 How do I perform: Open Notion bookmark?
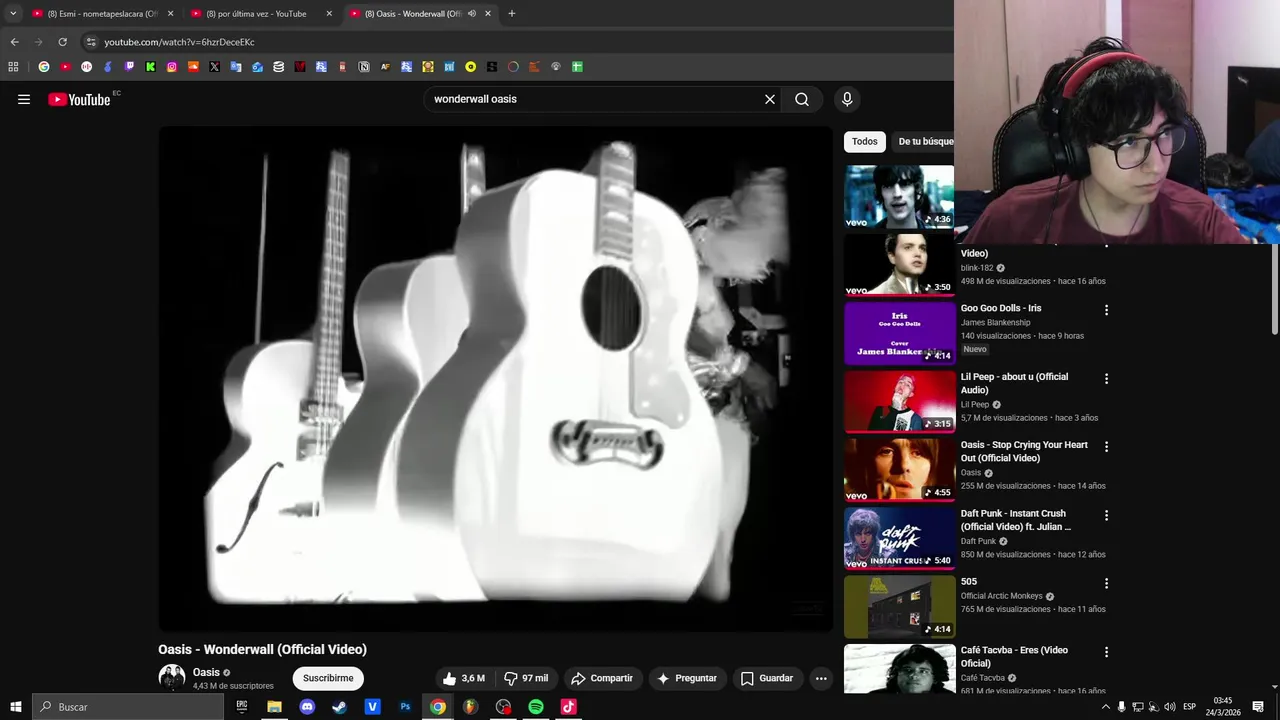[364, 67]
